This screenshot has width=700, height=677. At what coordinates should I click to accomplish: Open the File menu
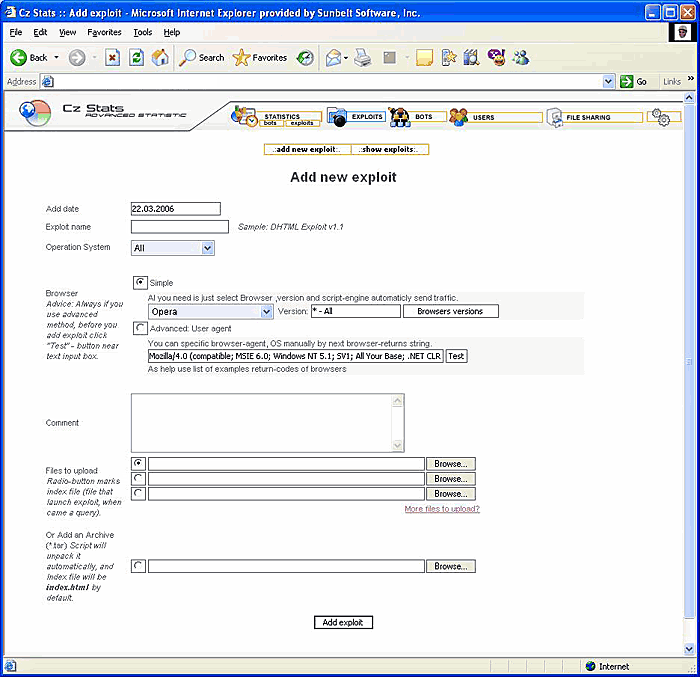click(x=16, y=32)
